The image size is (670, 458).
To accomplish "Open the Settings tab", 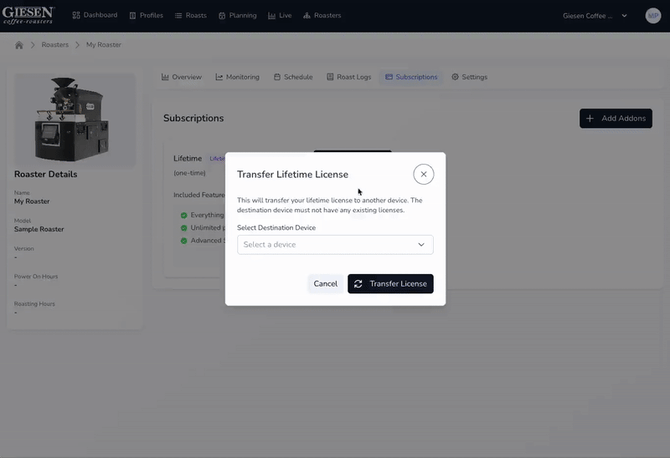I will [469, 77].
